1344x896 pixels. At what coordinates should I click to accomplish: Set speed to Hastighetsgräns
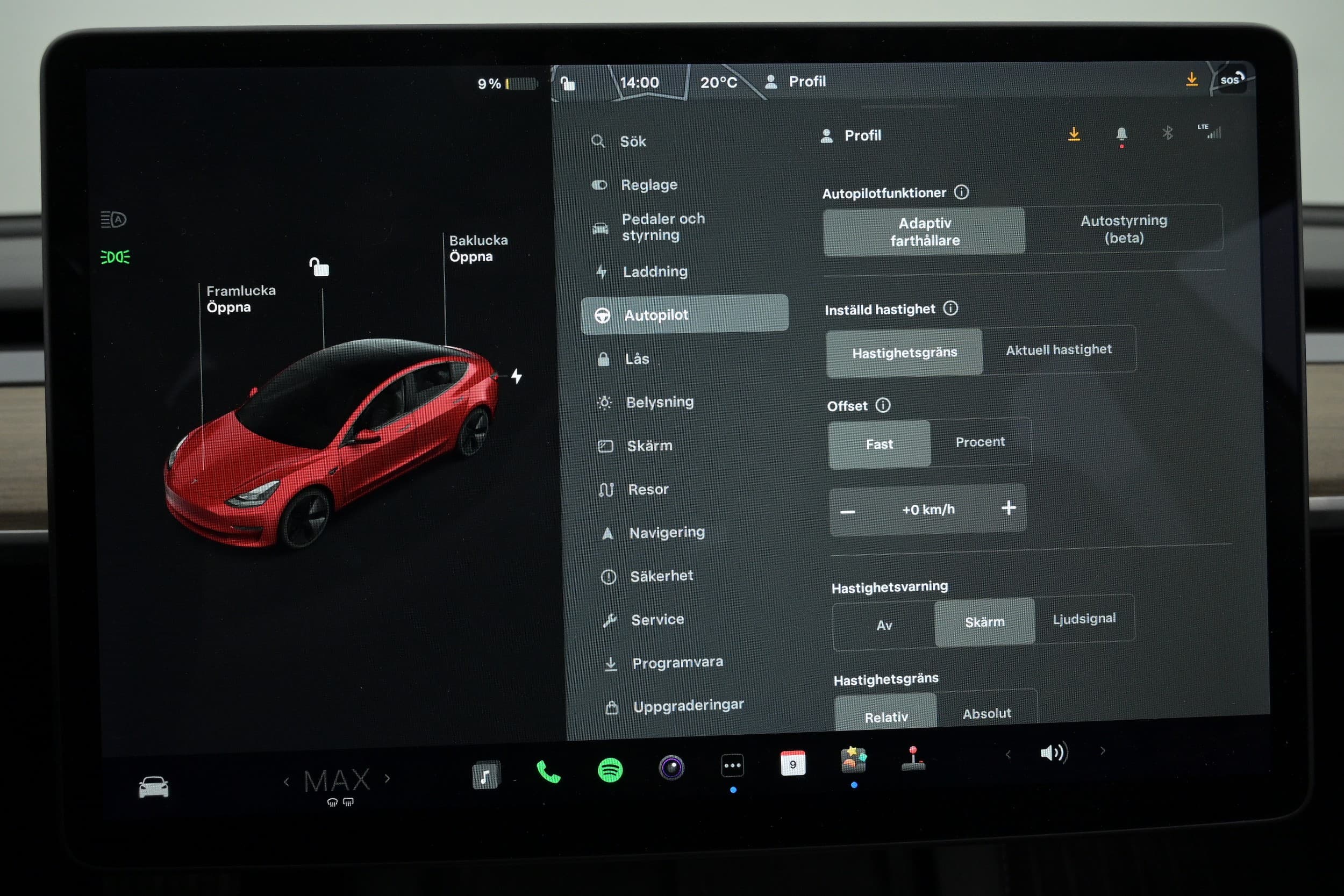coord(904,353)
